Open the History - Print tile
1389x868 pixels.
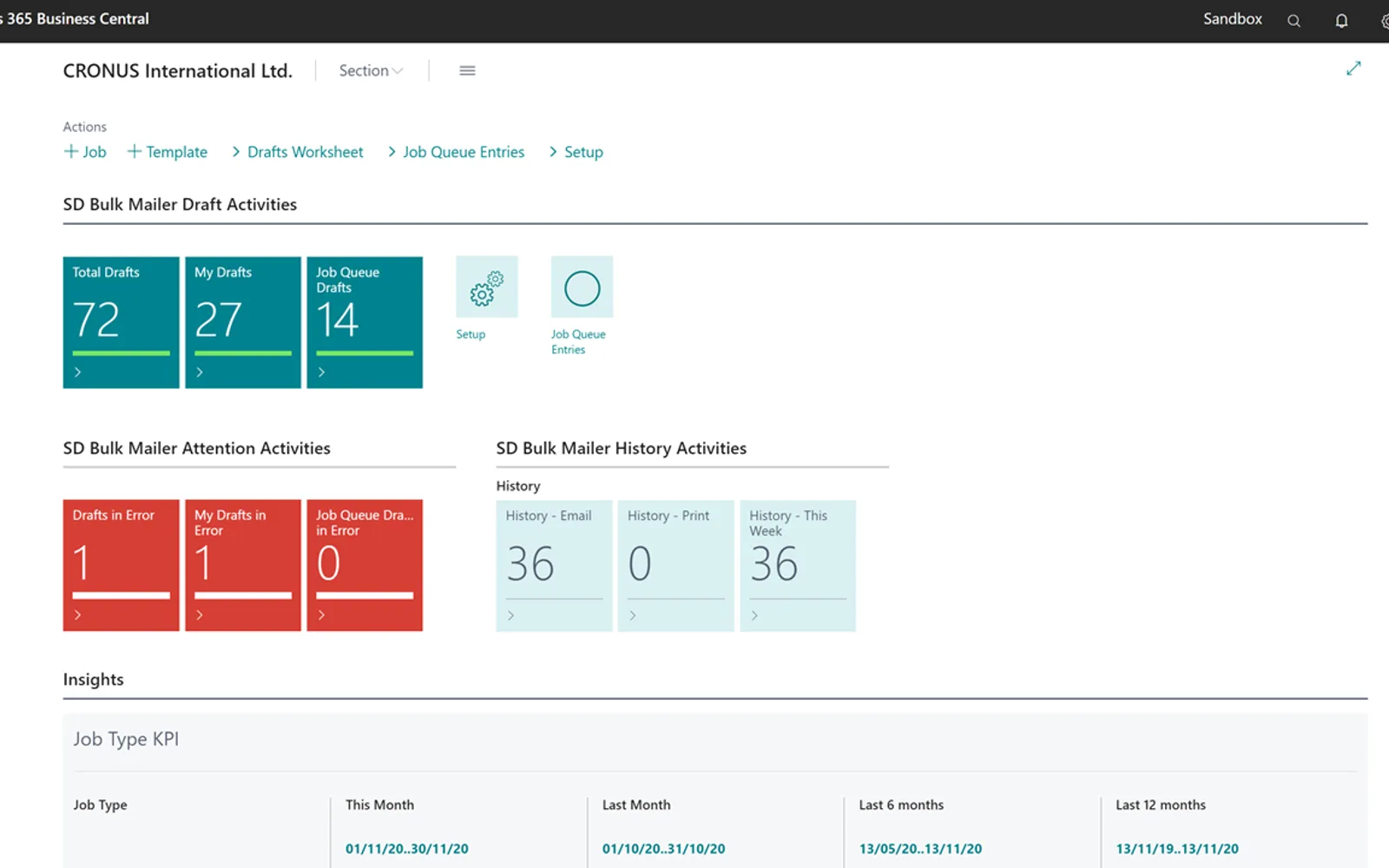(675, 565)
